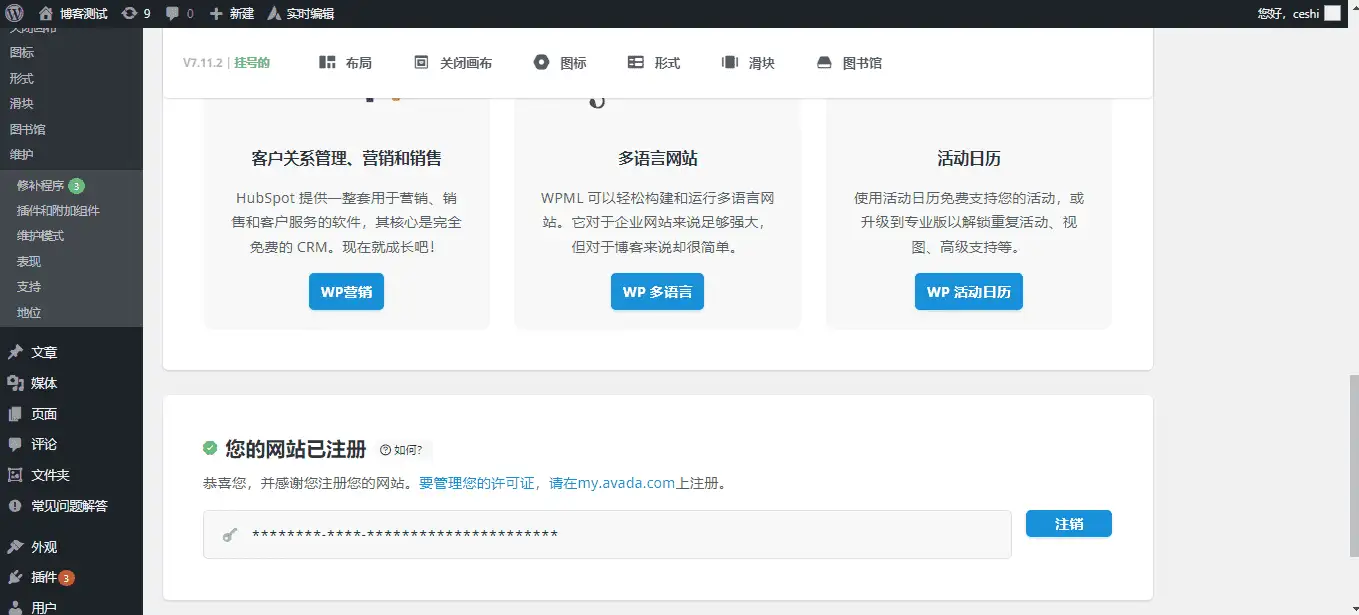Select the 滑块 tab in Avada header
Image resolution: width=1359 pixels, height=615 pixels.
point(748,63)
